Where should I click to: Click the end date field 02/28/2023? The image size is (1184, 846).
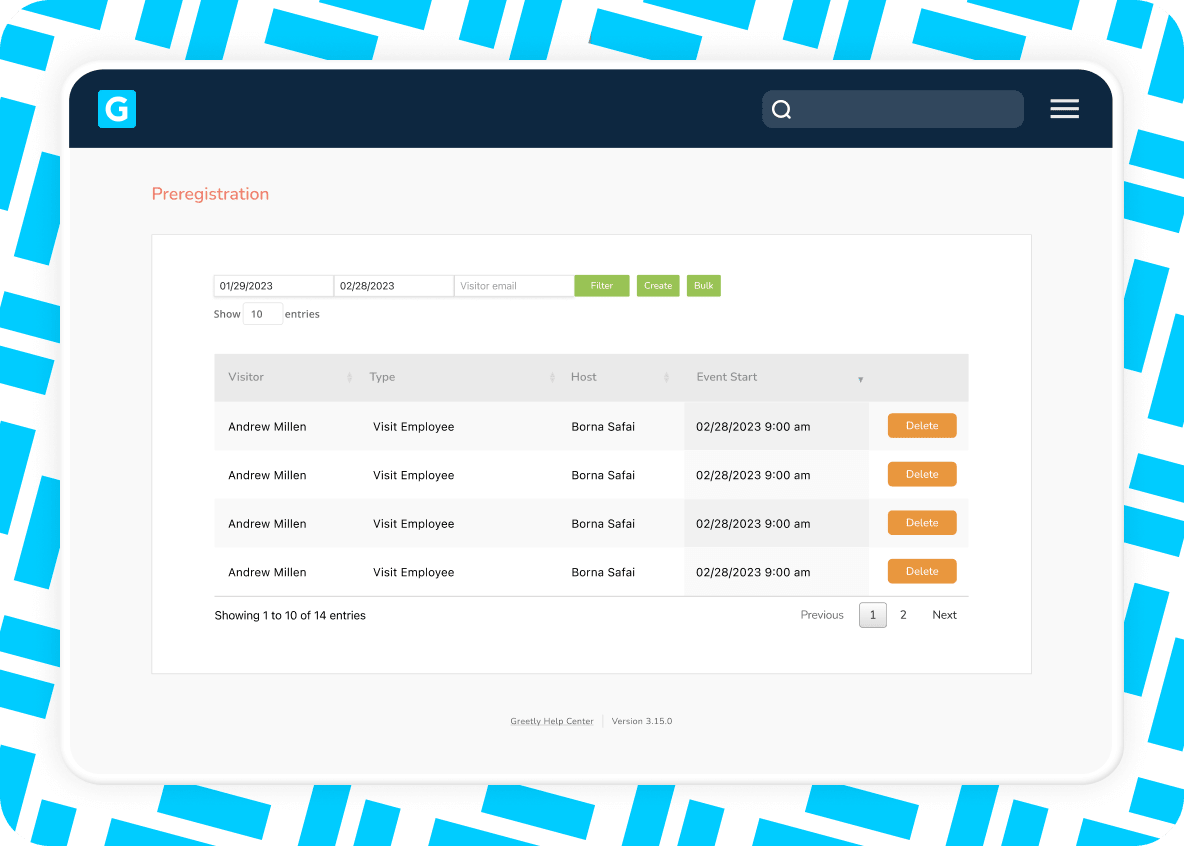pyautogui.click(x=393, y=286)
